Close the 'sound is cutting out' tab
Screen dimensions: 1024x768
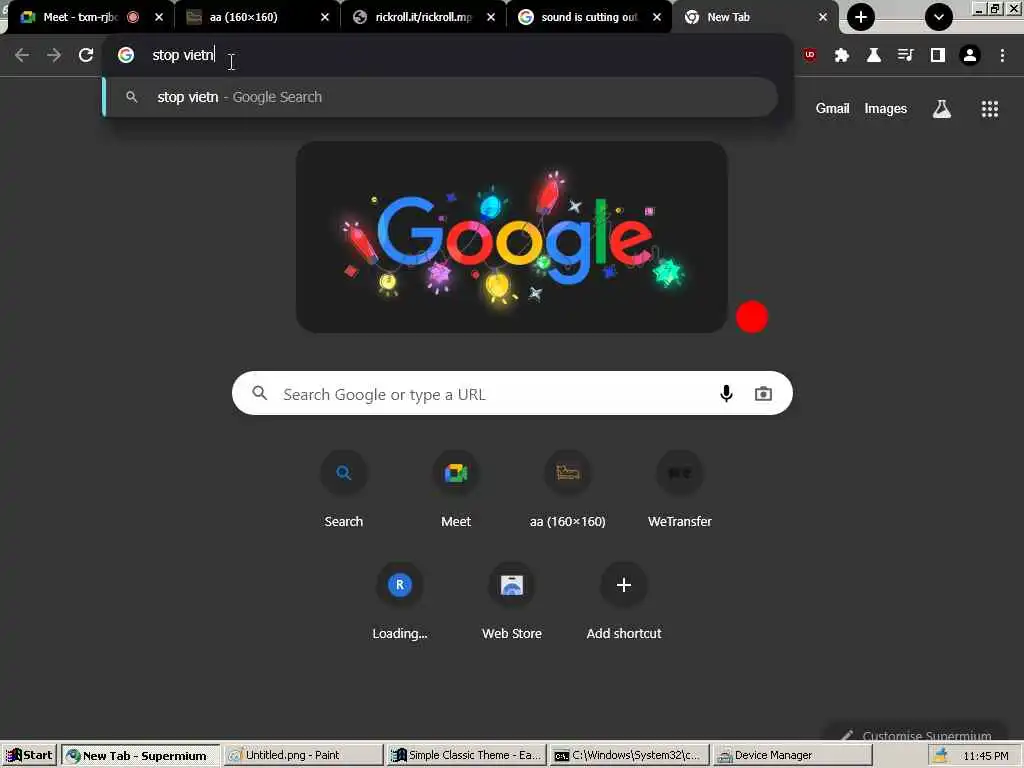tap(657, 17)
